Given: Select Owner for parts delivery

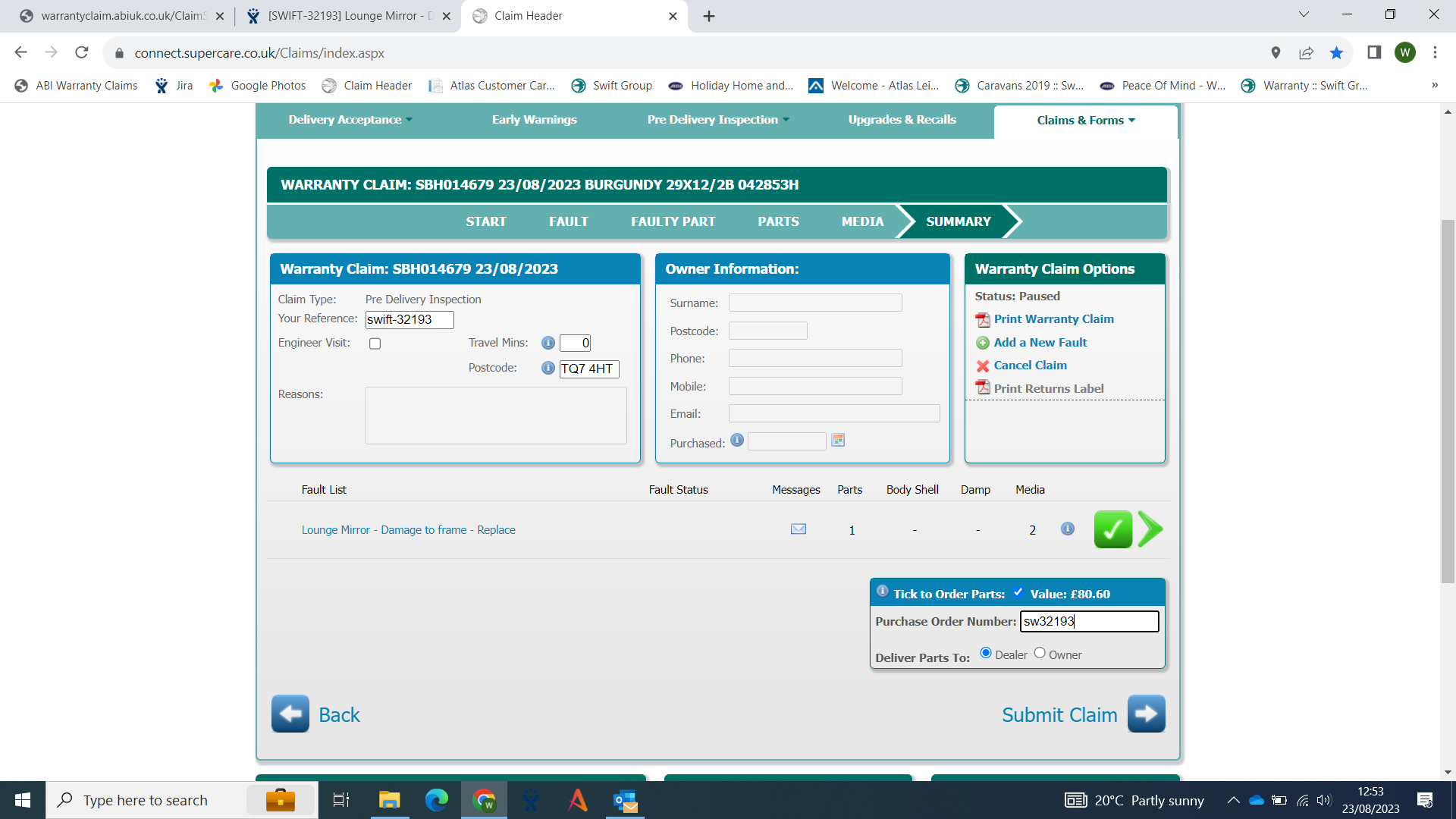Looking at the screenshot, I should 1040,653.
